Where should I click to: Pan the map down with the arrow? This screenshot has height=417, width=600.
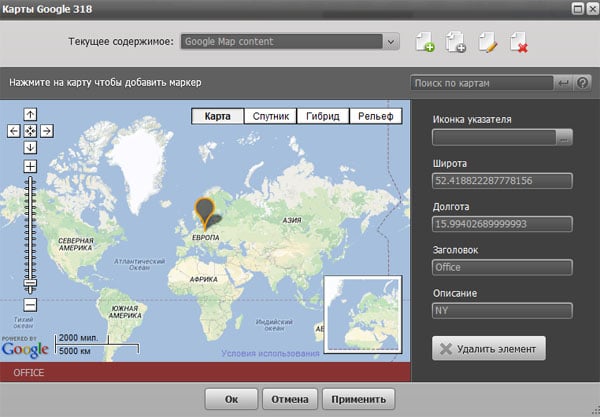(x=30, y=147)
